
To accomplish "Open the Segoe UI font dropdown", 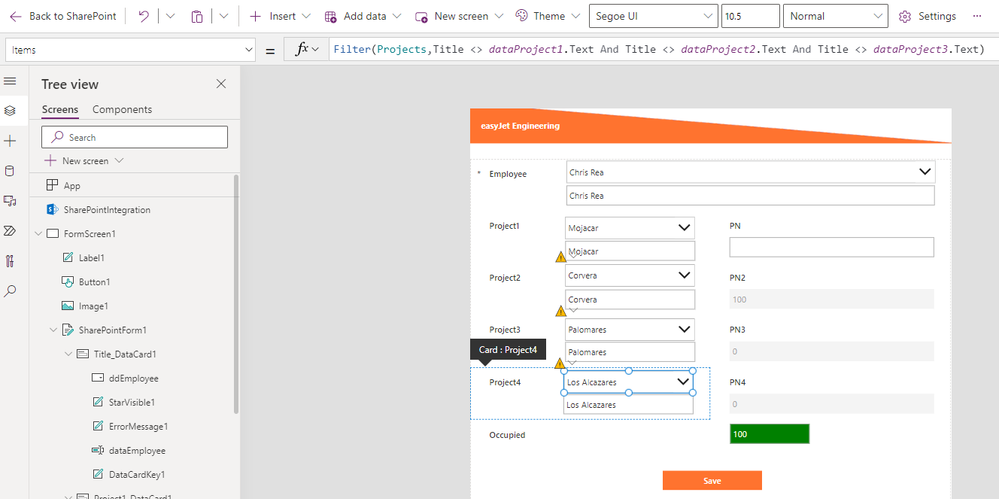I will point(654,17).
